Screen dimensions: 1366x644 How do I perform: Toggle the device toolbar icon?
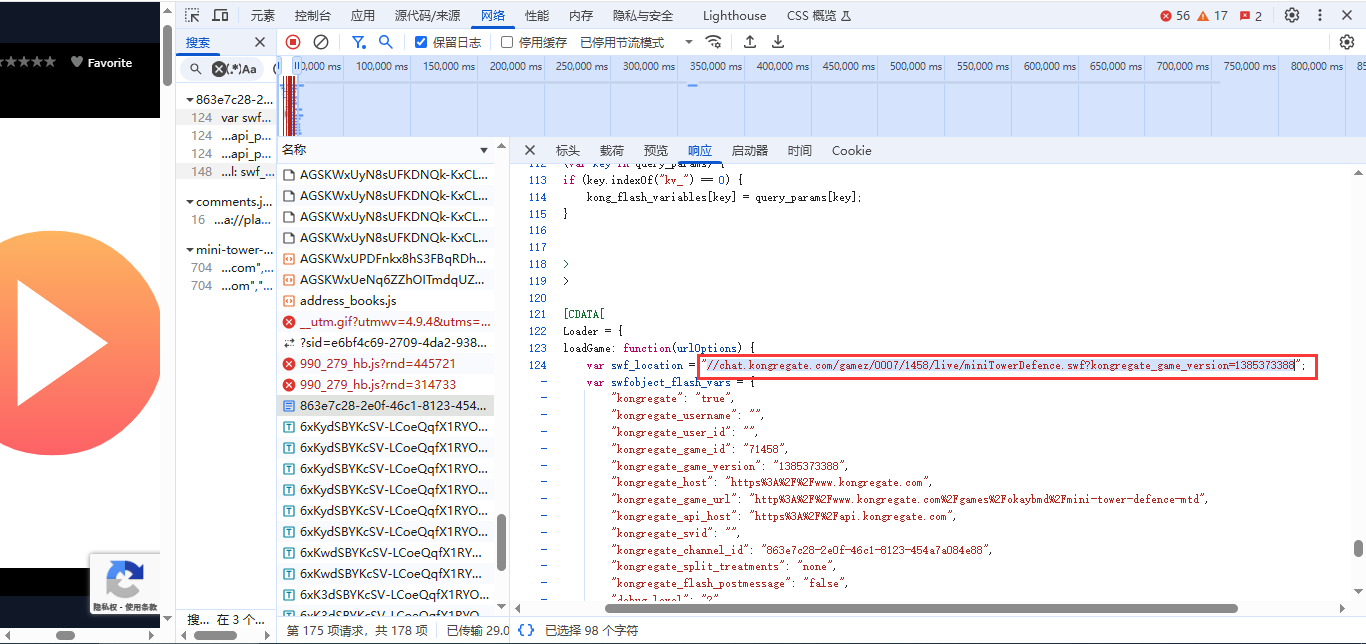click(220, 15)
